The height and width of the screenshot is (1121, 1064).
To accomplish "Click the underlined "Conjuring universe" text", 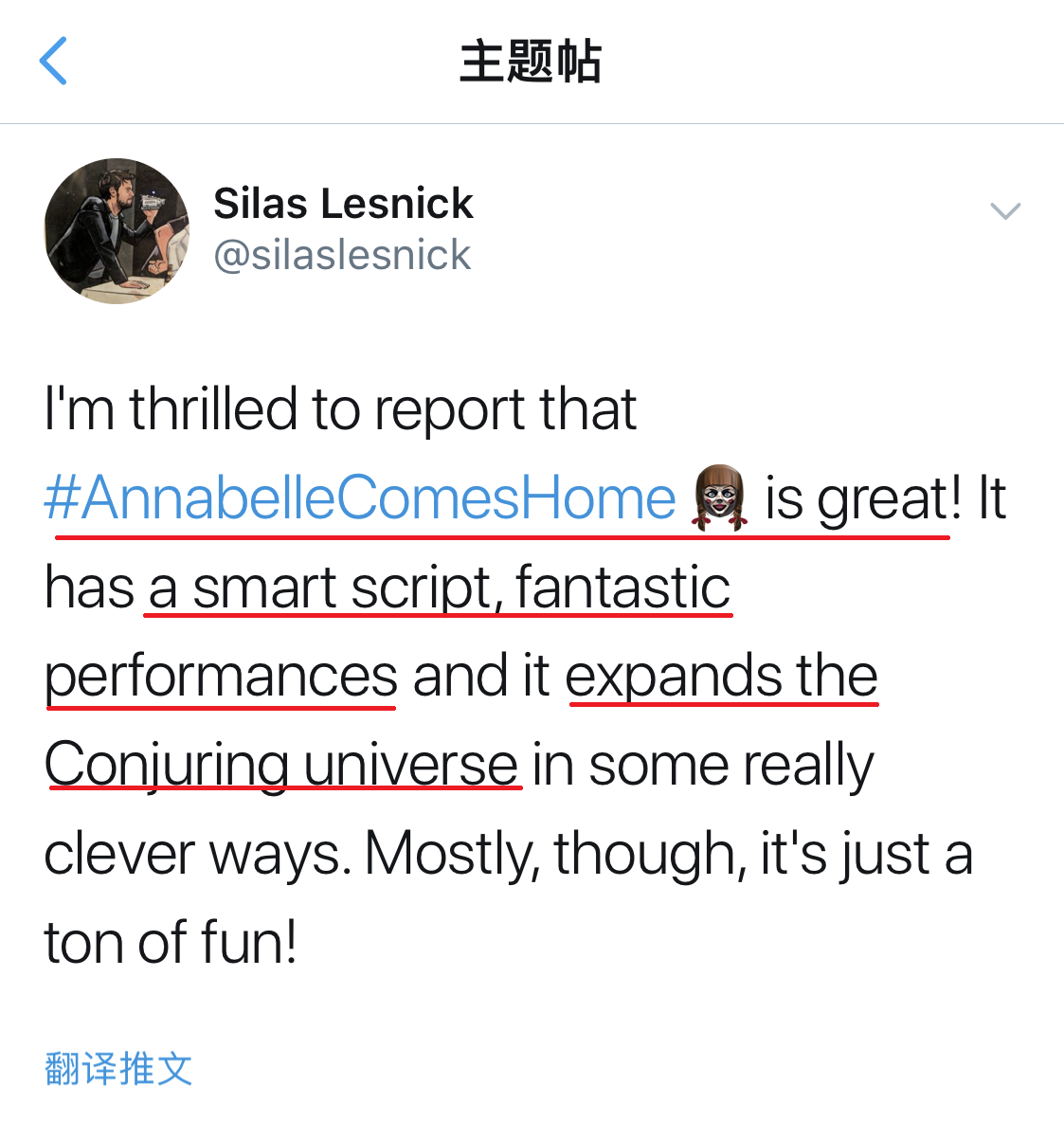I will [281, 766].
